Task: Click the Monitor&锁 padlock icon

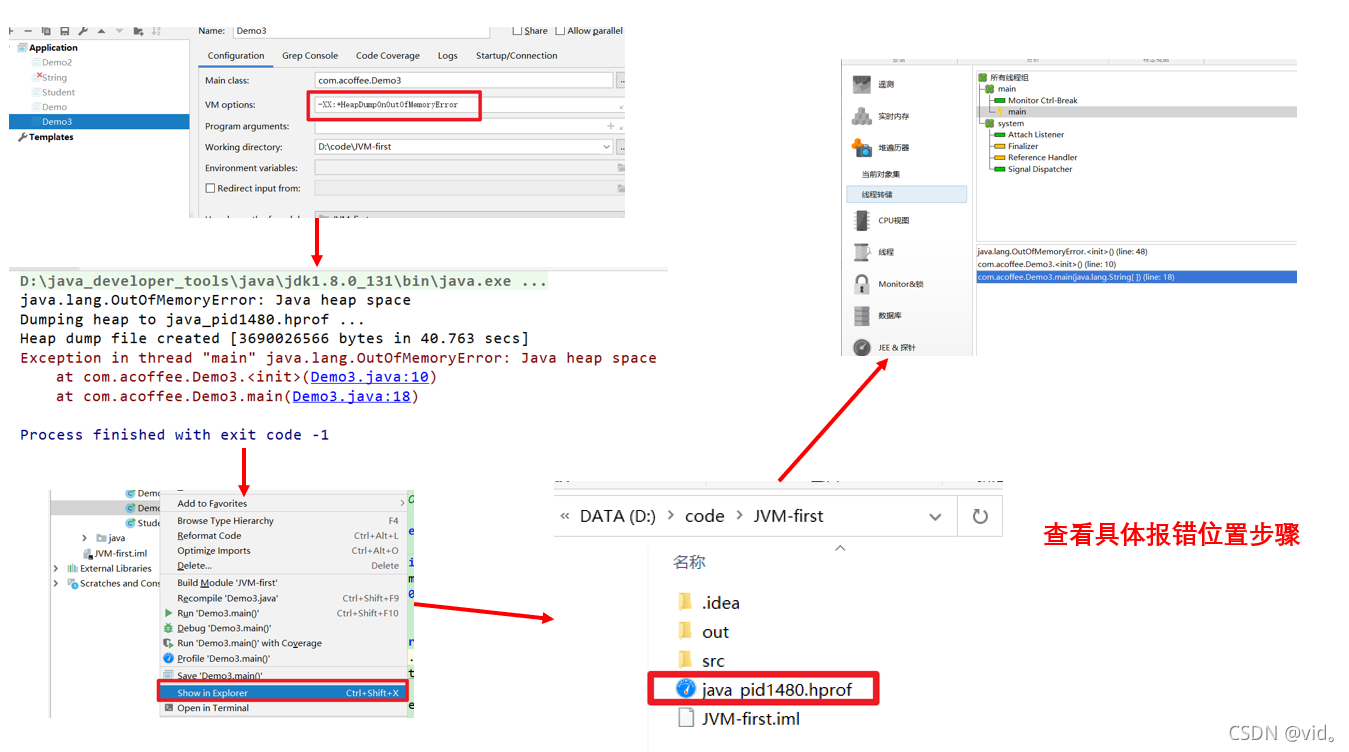Action: click(862, 284)
